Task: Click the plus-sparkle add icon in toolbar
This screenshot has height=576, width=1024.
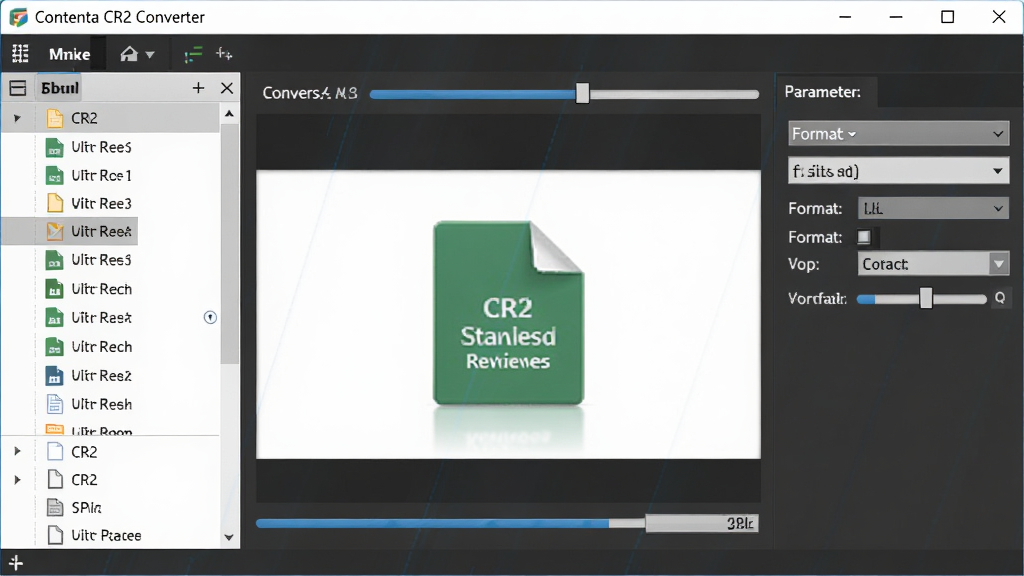Action: point(224,54)
